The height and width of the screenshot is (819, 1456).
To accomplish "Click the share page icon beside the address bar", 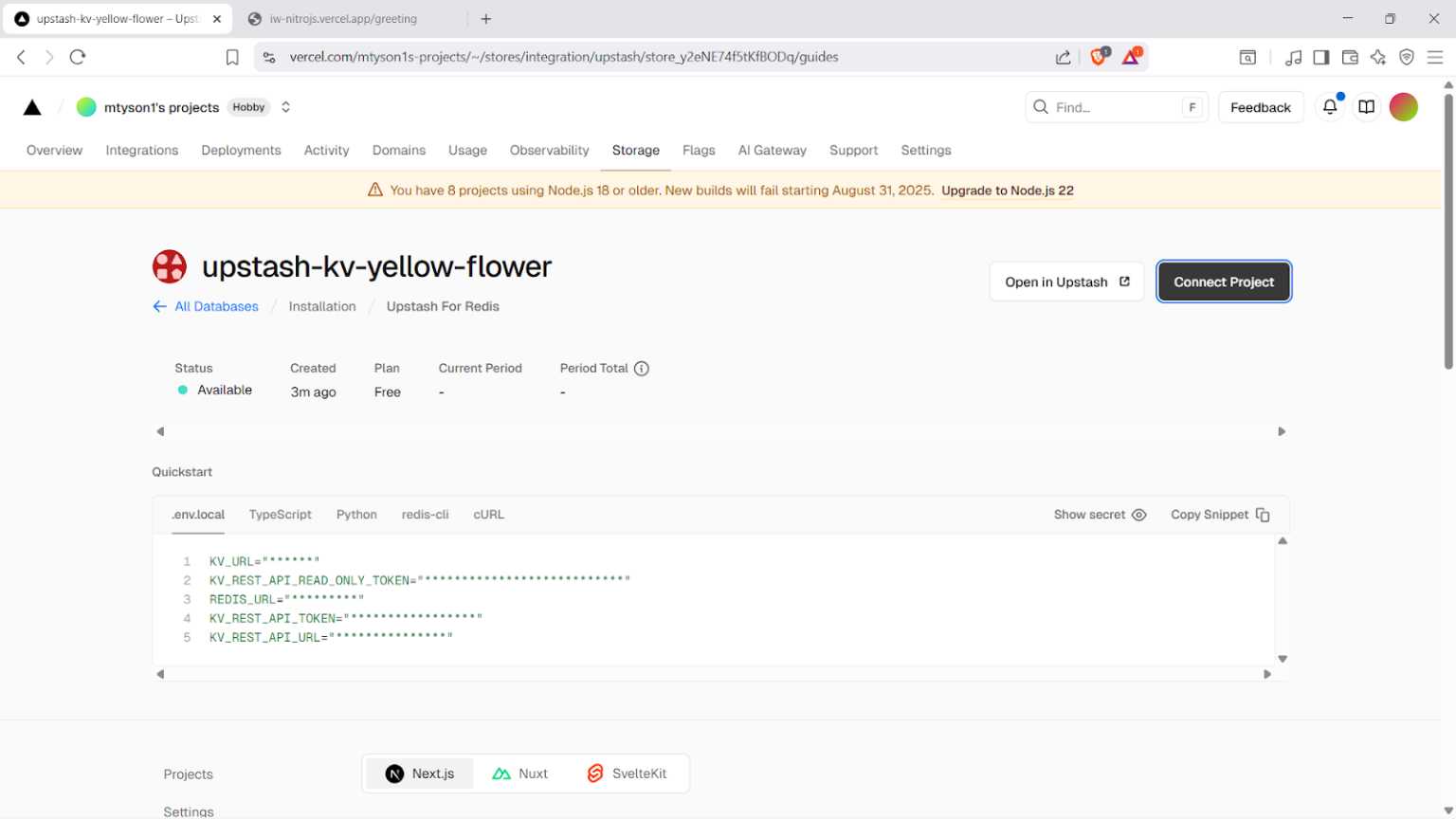I will [x=1062, y=57].
